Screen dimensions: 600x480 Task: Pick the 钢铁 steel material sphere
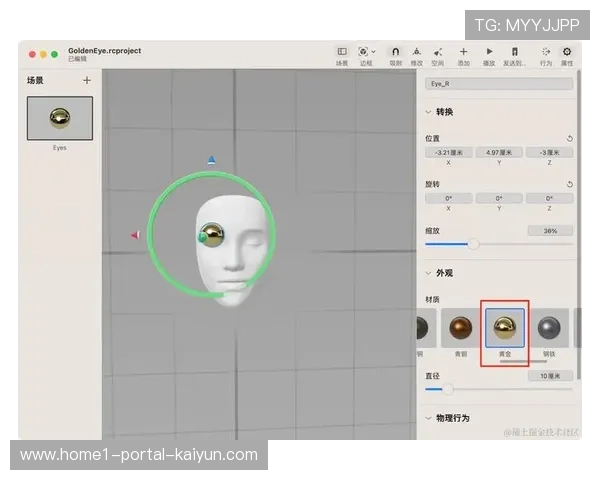[x=549, y=328]
